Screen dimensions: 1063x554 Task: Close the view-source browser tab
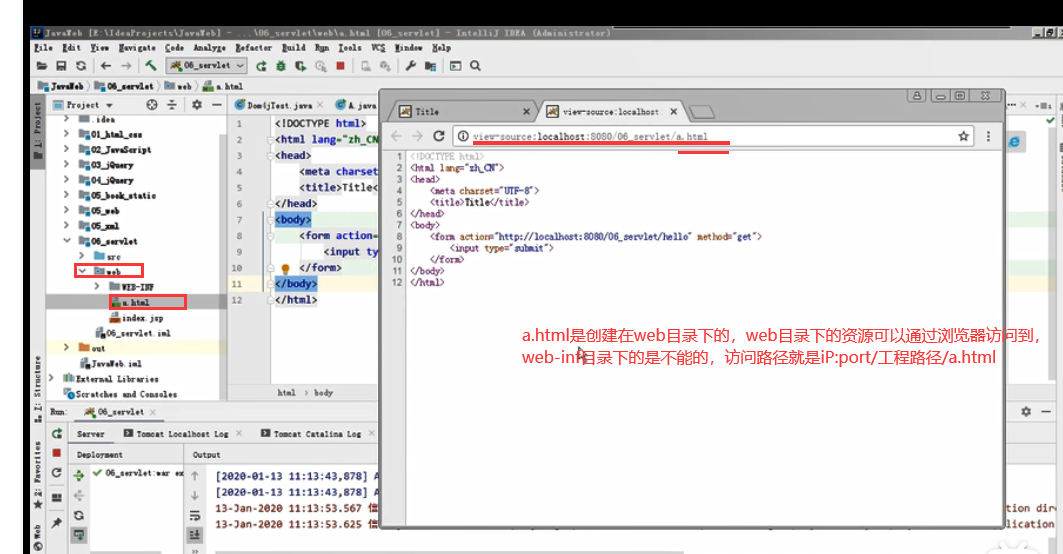click(x=673, y=111)
